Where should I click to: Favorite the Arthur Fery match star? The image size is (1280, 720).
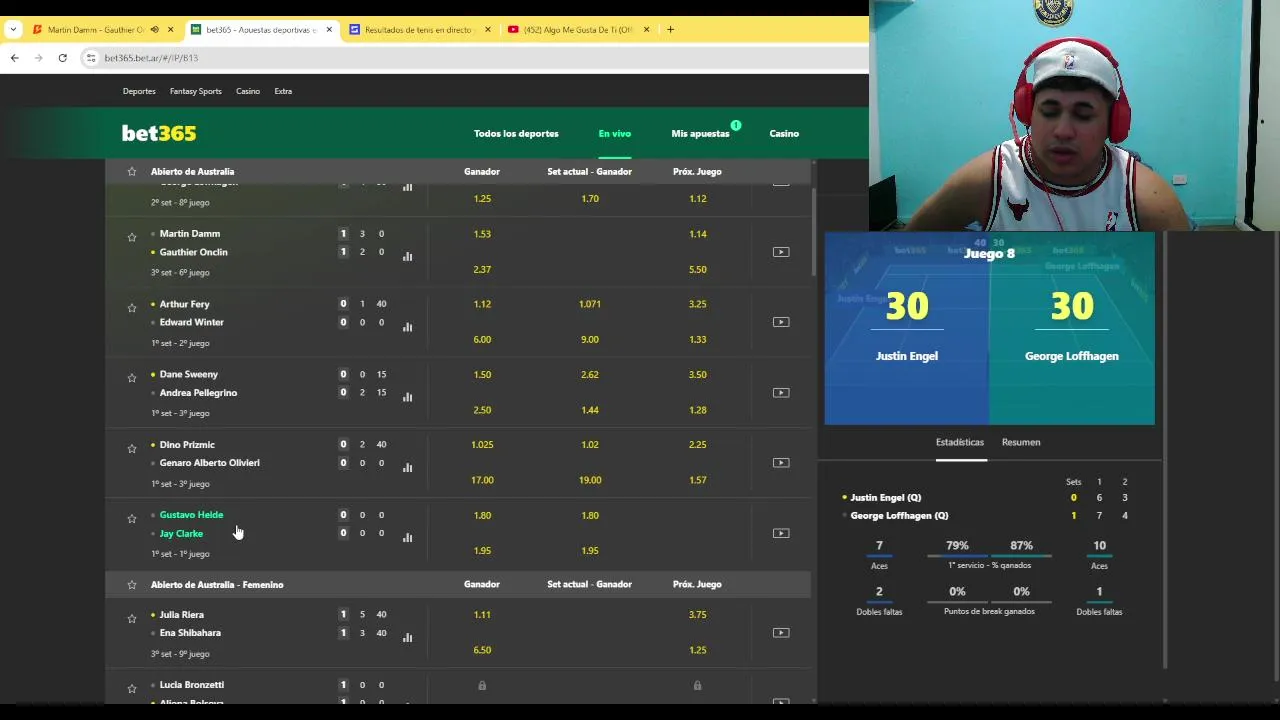[131, 308]
